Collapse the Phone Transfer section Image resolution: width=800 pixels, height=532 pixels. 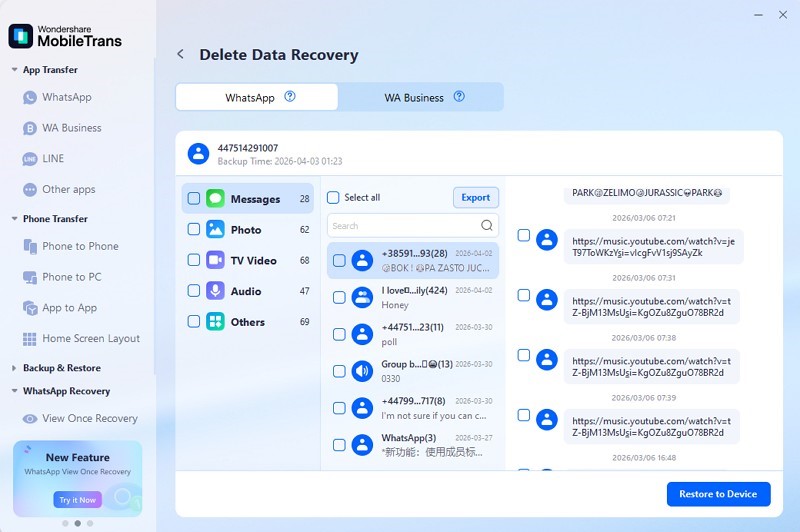pyautogui.click(x=14, y=219)
